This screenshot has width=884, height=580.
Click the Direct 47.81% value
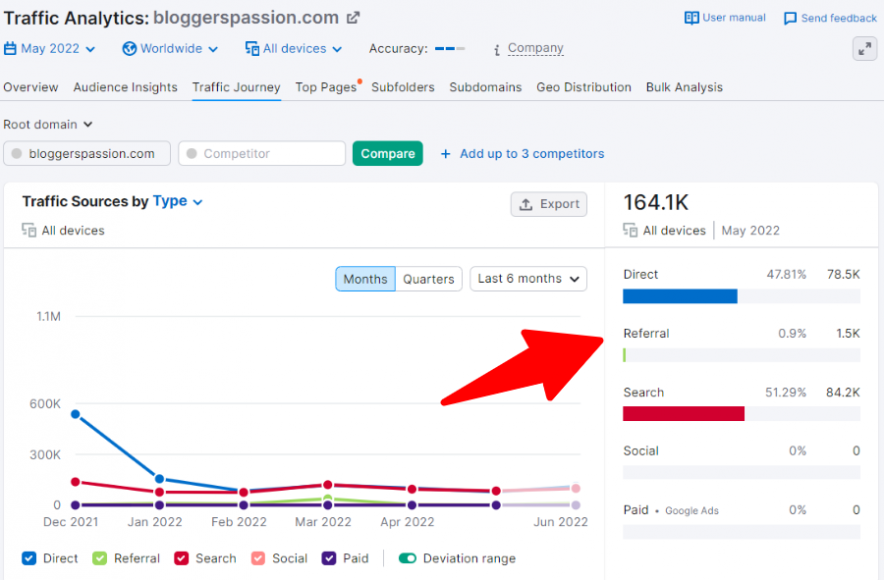point(786,274)
